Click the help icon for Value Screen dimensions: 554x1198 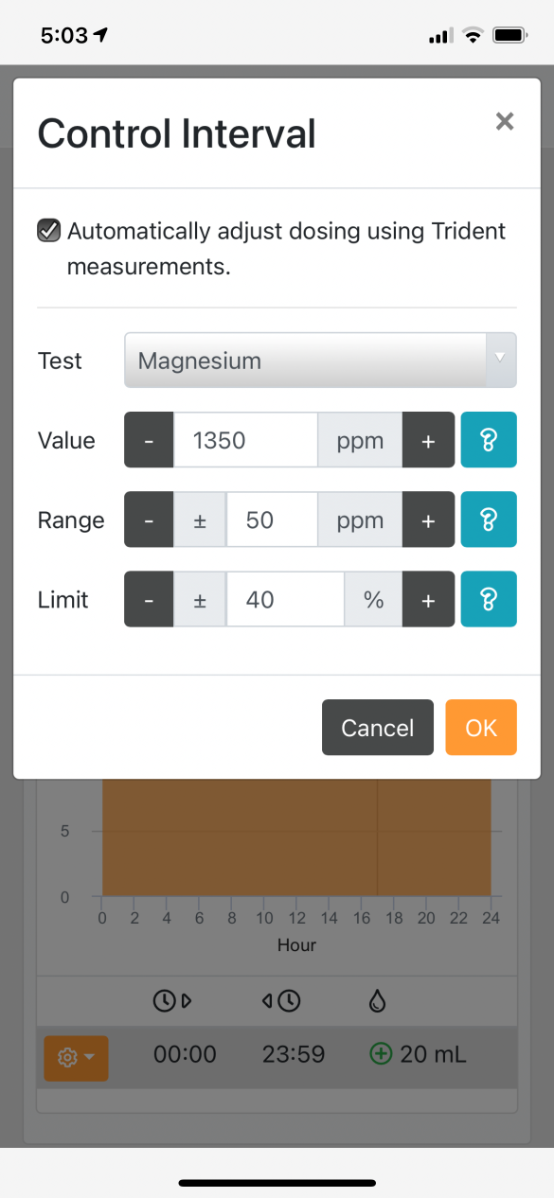tap(488, 439)
